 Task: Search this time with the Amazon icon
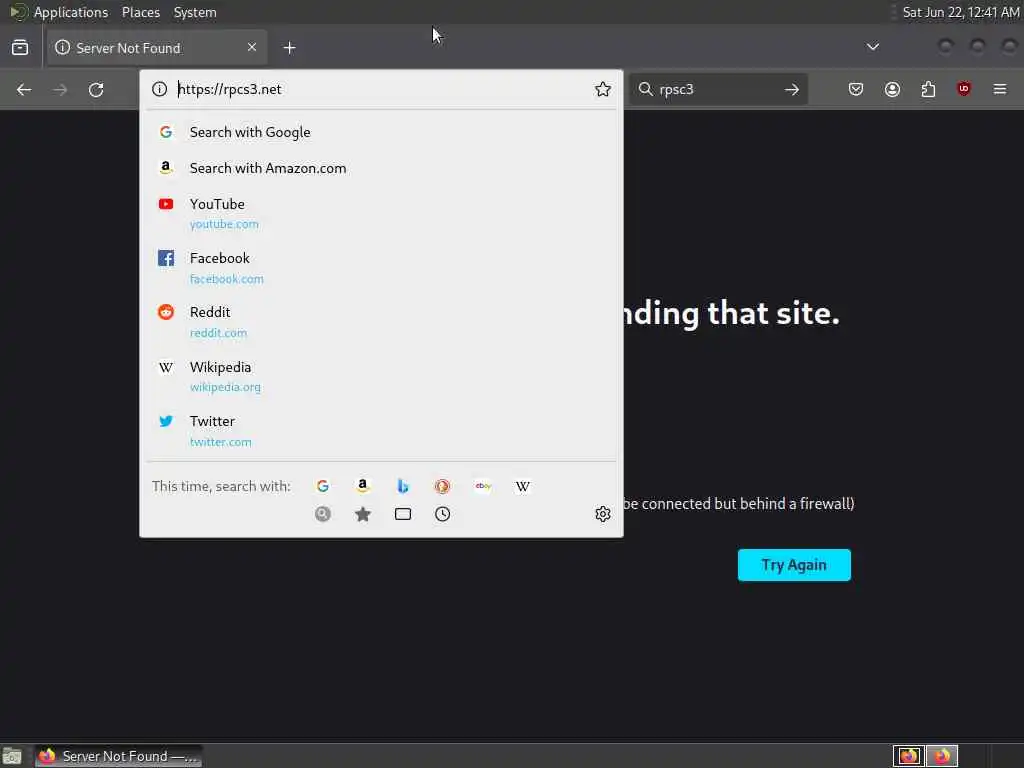tap(362, 486)
